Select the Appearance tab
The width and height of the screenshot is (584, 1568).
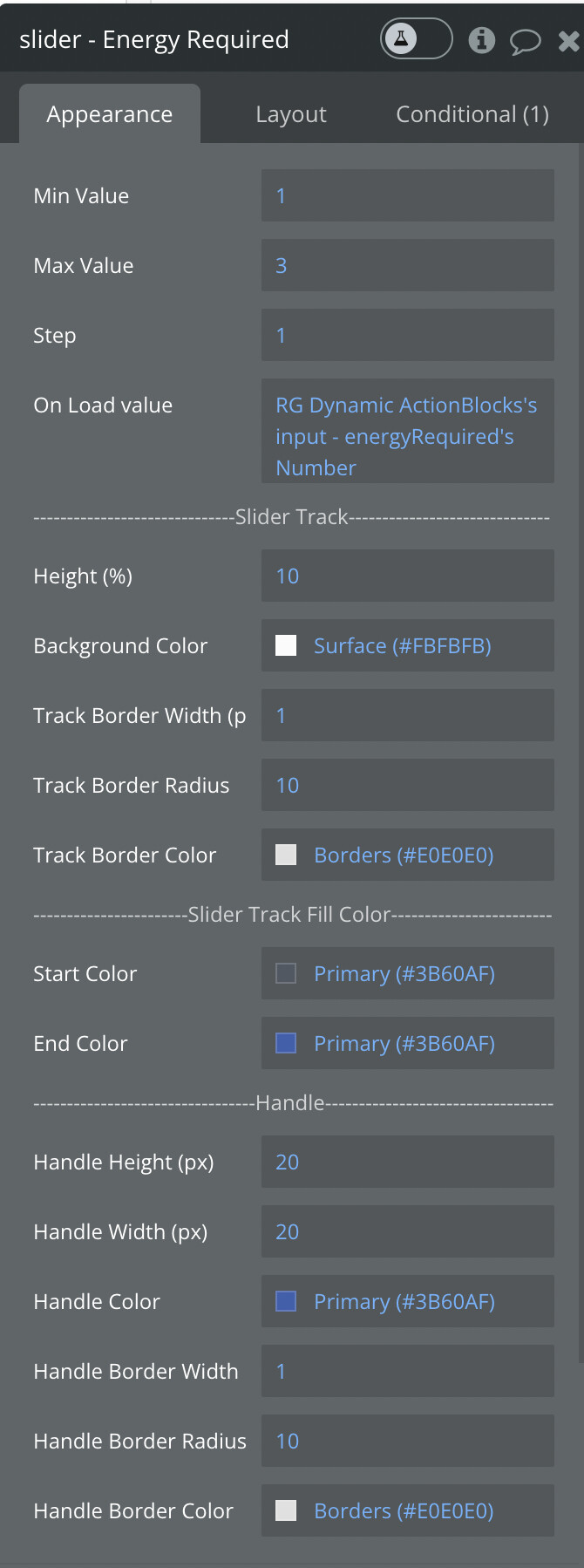109,113
